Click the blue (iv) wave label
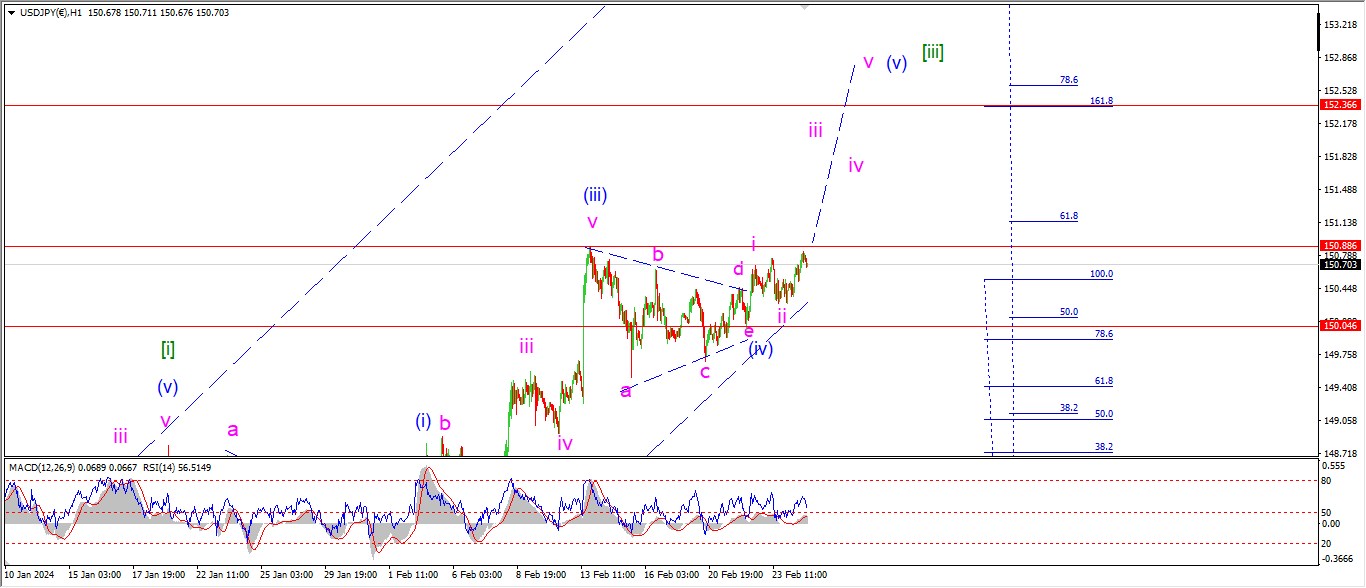Image resolution: width=1366 pixels, height=588 pixels. click(761, 349)
